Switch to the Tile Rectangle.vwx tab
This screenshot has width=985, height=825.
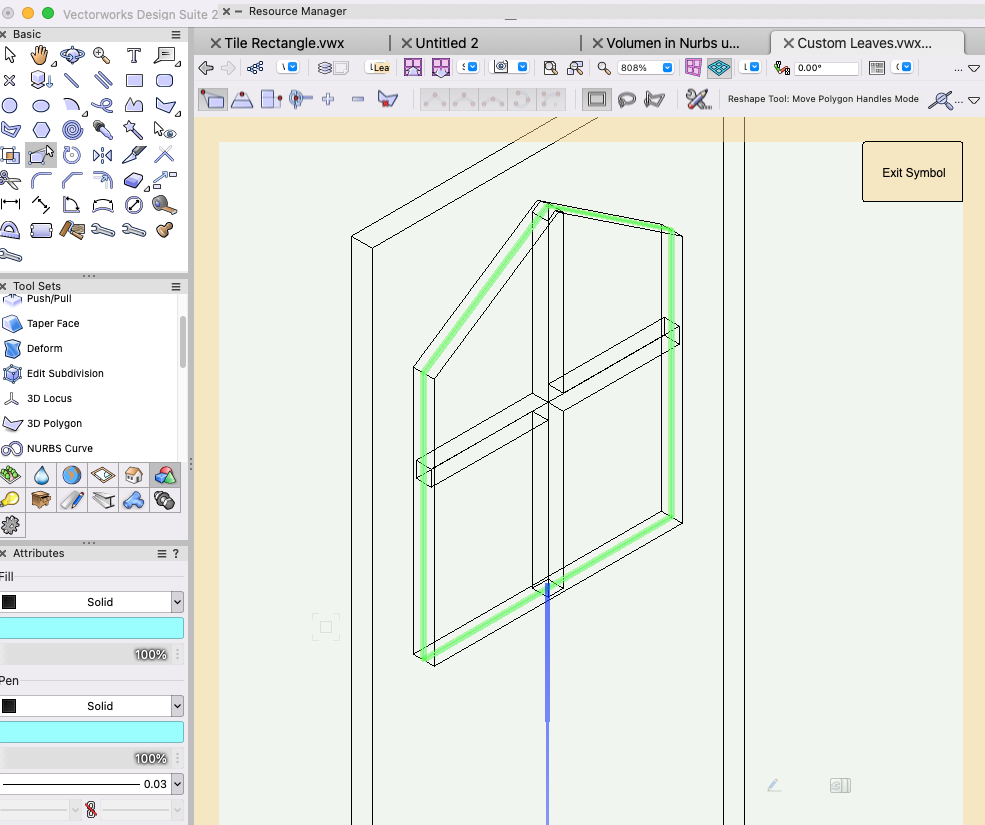[x=283, y=43]
